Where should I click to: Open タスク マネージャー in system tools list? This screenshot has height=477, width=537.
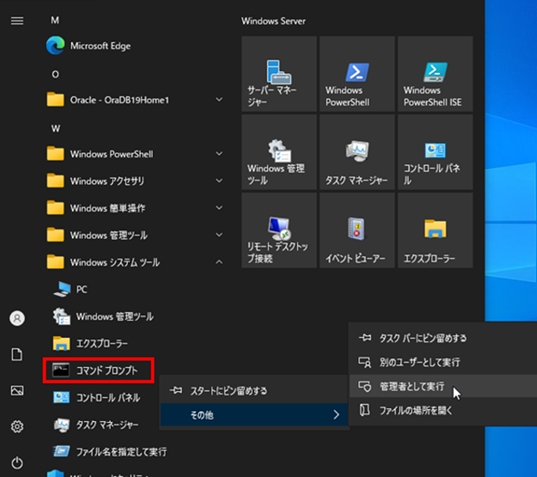click(x=96, y=425)
